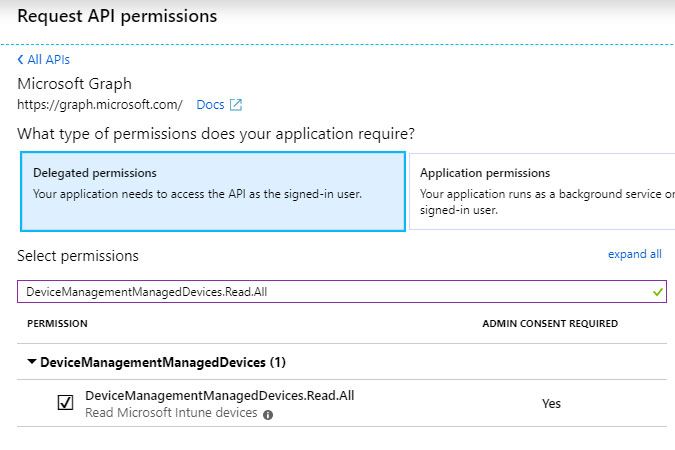Open the Microsoft Graph Docs link
The width and height of the screenshot is (675, 450).
tap(210, 105)
